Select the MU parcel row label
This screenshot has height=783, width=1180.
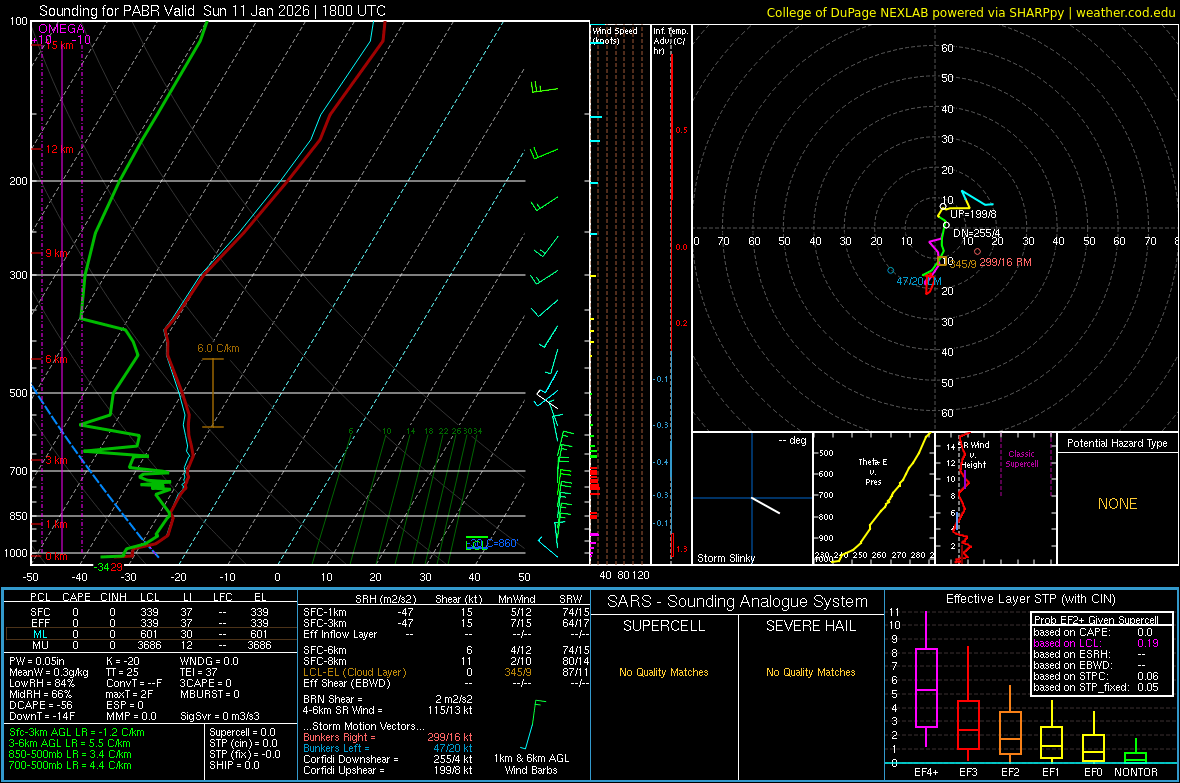click(40, 645)
